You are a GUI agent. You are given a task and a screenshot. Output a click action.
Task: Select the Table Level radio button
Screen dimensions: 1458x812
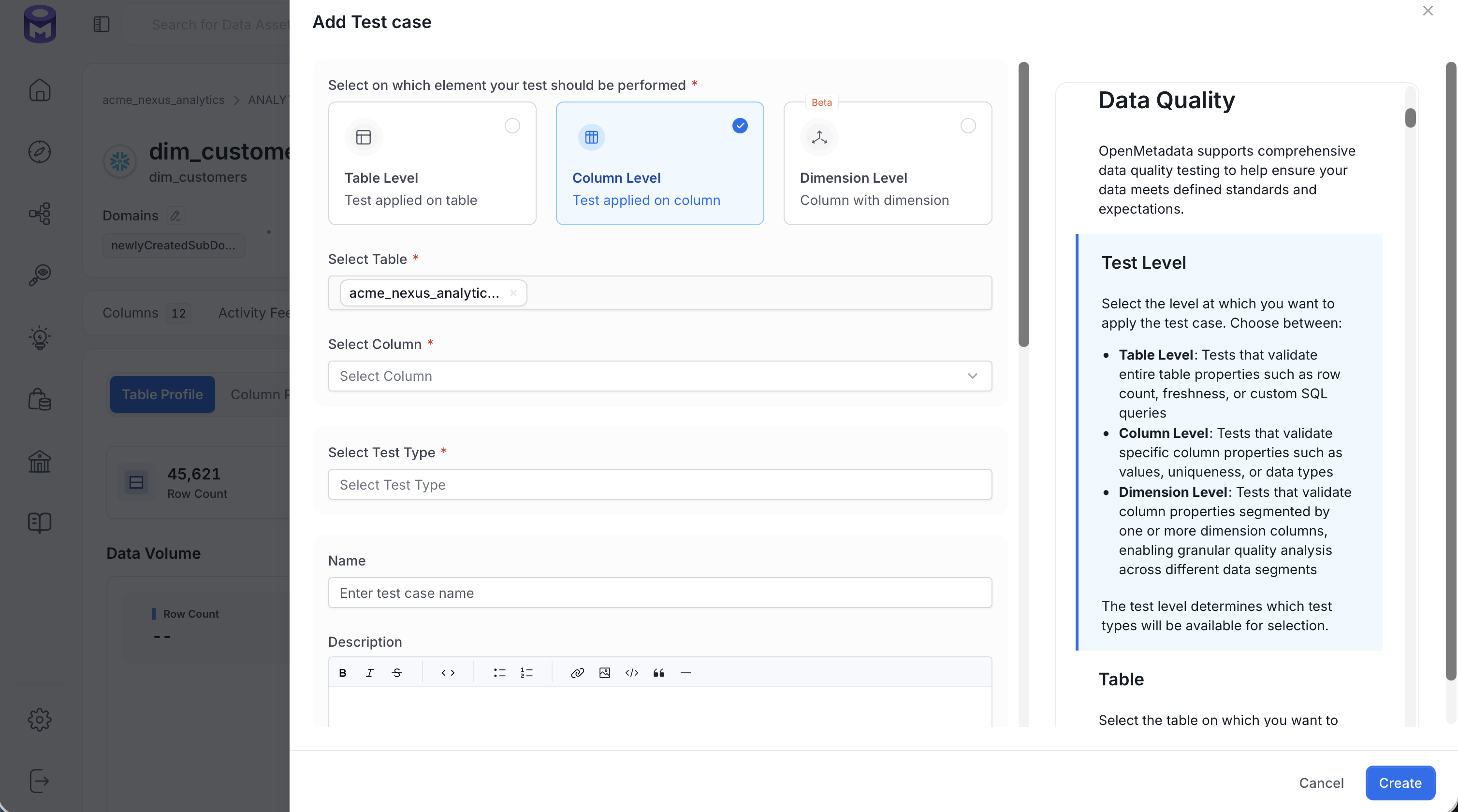[x=512, y=126]
